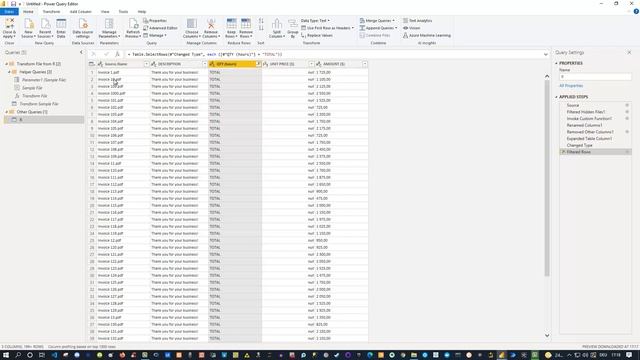Open the Manage dropdown in Query group
This screenshot has height=360, width=640.
[155, 36]
